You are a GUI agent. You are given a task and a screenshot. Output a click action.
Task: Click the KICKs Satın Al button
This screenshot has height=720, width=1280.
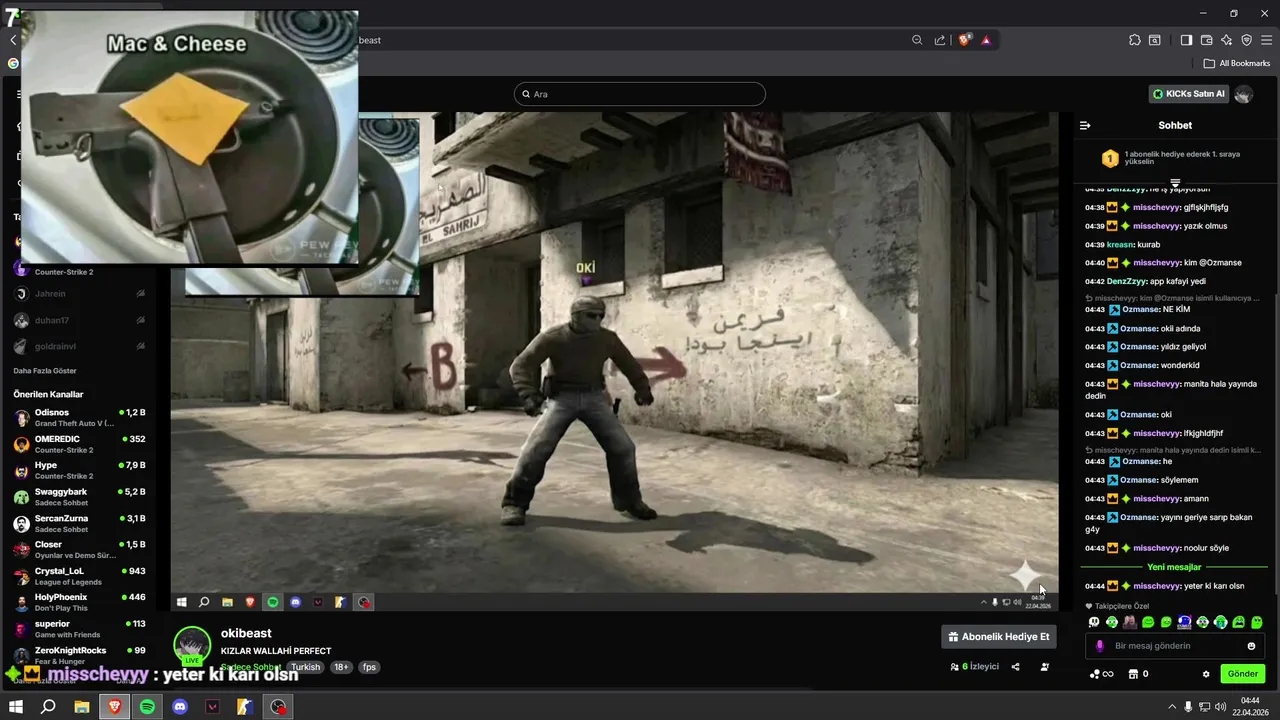pyautogui.click(x=1188, y=94)
